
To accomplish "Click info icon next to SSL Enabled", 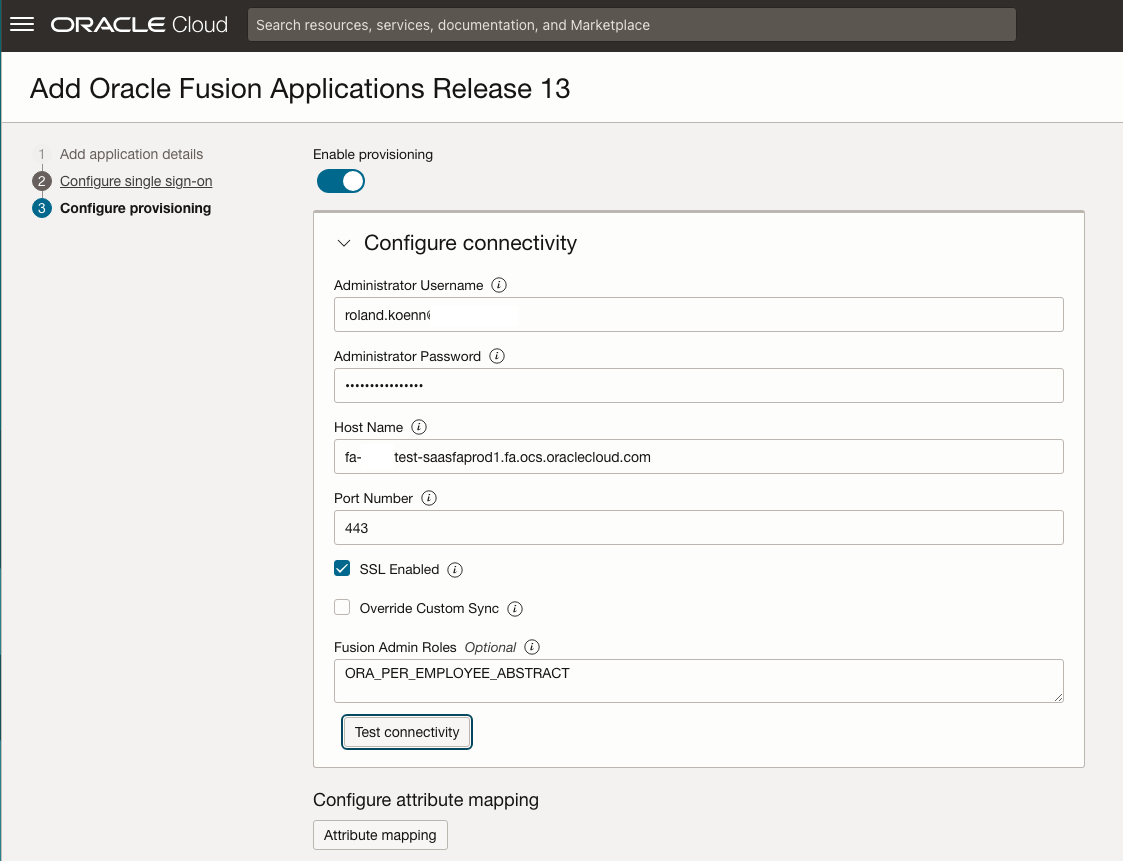I will tap(455, 570).
